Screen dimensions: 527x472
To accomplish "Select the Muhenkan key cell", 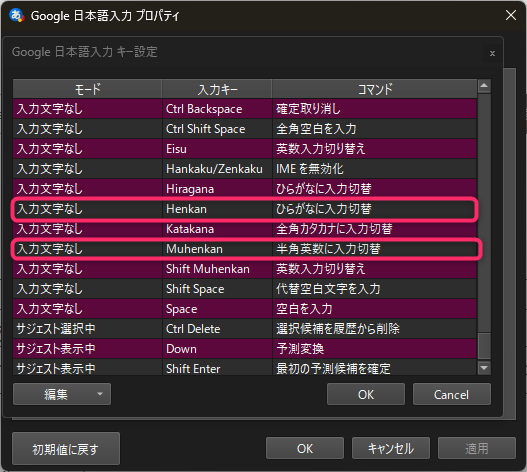I will click(217, 249).
